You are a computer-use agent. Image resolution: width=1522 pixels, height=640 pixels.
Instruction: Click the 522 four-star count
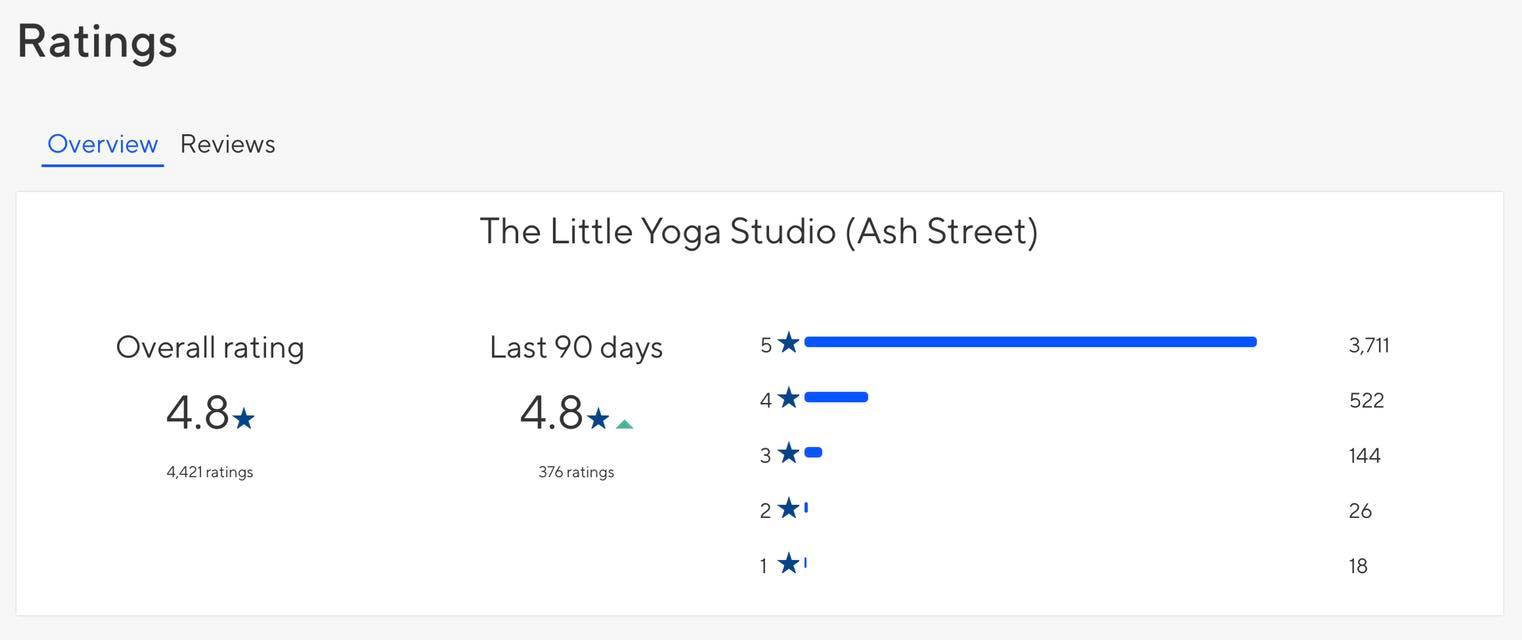tap(1366, 401)
